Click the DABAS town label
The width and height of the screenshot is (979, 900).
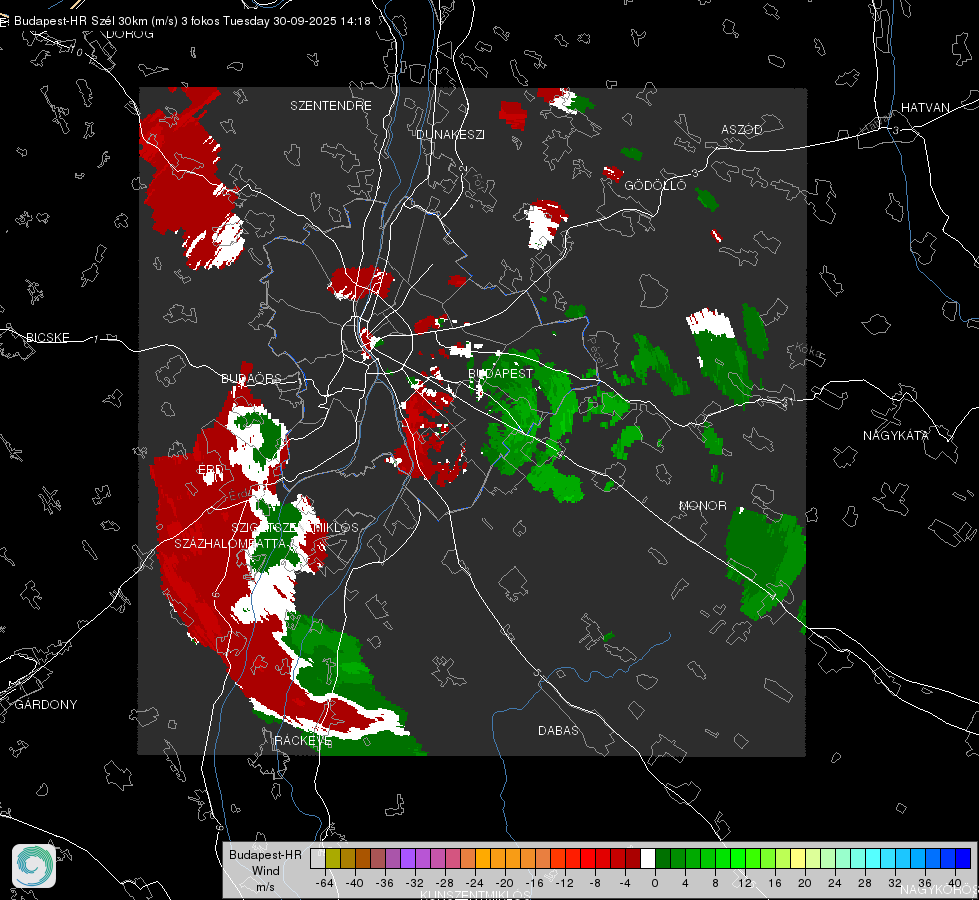tap(558, 730)
